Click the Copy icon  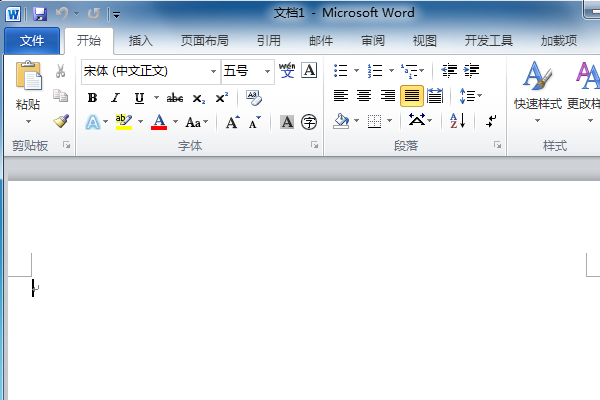point(60,96)
